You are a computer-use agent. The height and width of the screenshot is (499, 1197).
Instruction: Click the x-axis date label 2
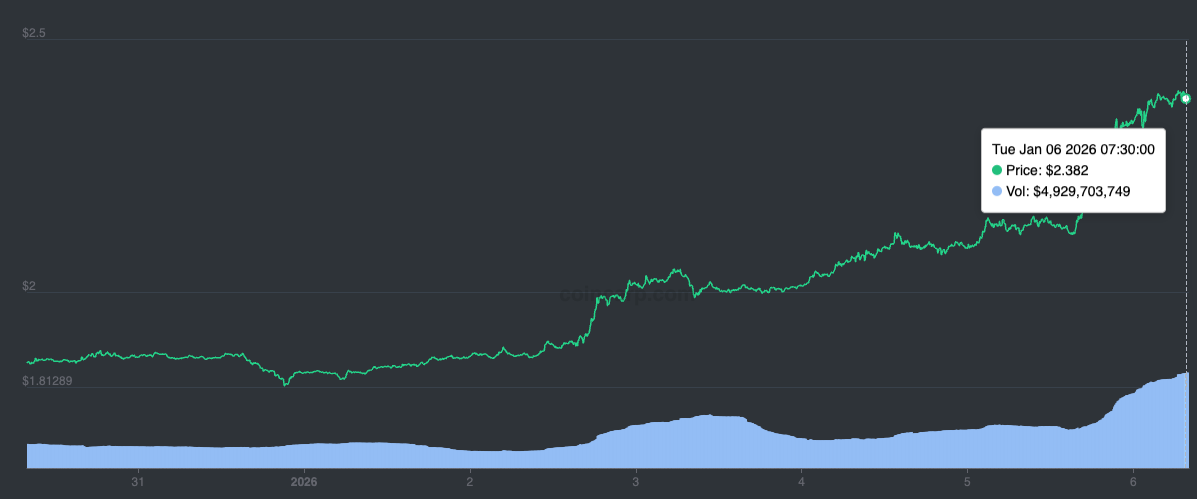click(470, 482)
